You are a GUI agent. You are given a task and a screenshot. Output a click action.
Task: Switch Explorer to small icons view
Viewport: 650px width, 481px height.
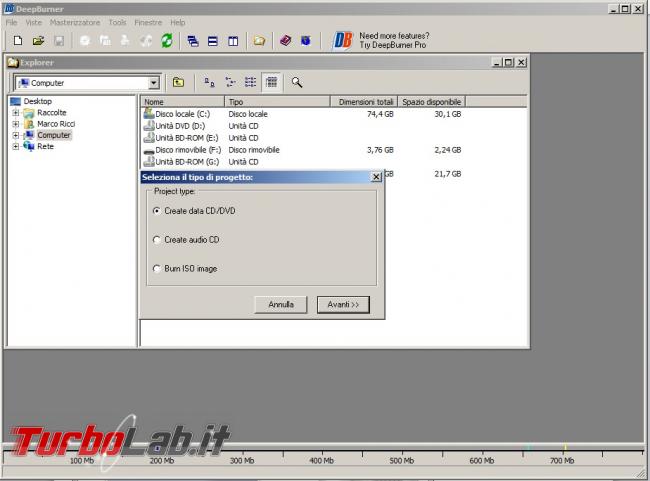(x=230, y=82)
